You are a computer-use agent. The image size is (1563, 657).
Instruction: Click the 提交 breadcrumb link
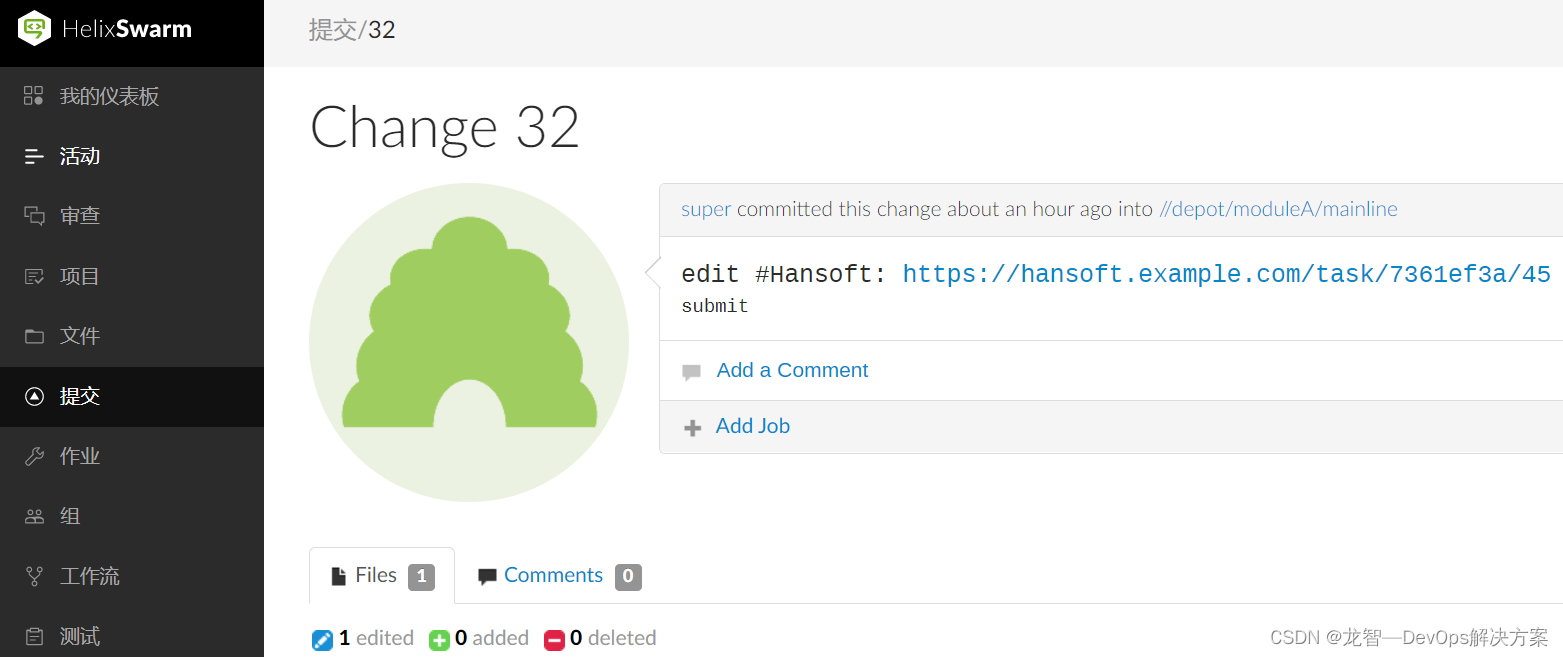pyautogui.click(x=333, y=30)
